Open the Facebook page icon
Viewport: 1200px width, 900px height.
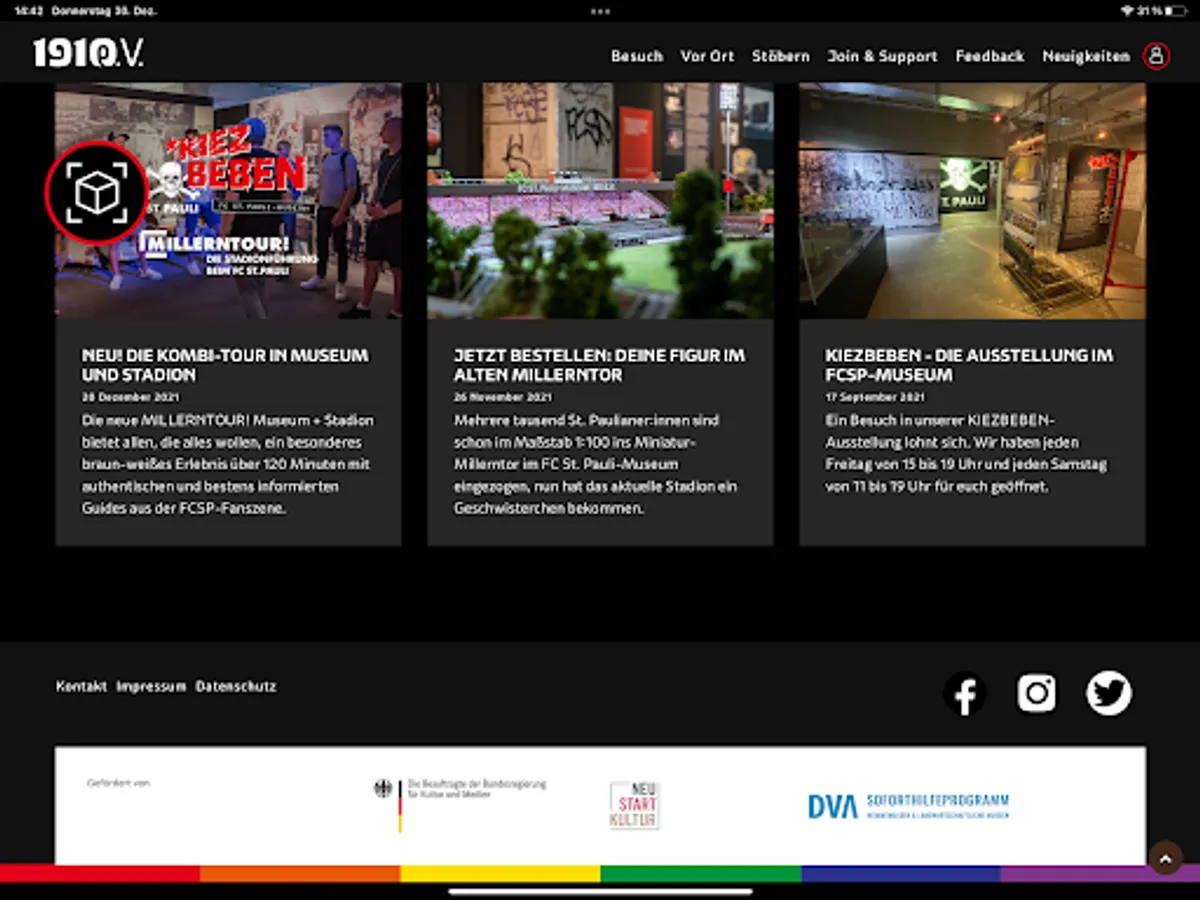[x=965, y=693]
